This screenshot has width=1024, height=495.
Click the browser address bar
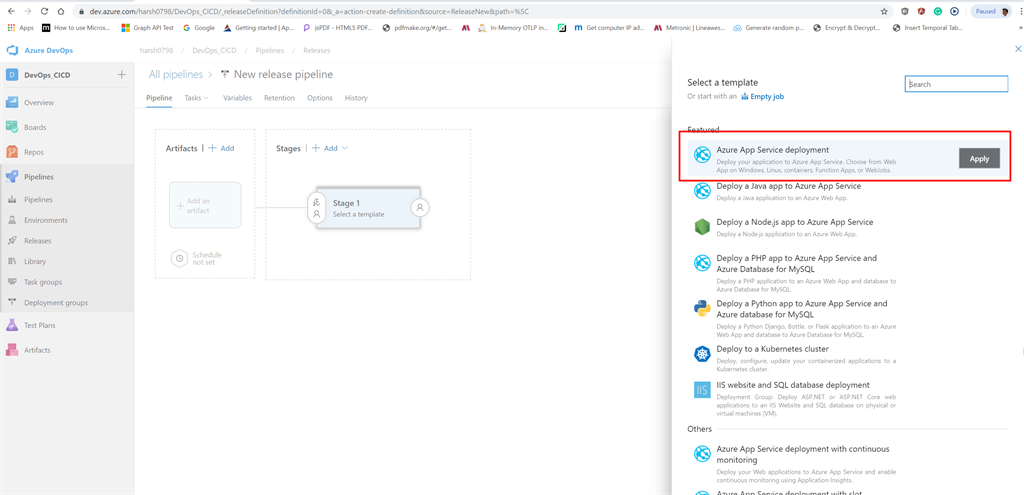click(480, 11)
